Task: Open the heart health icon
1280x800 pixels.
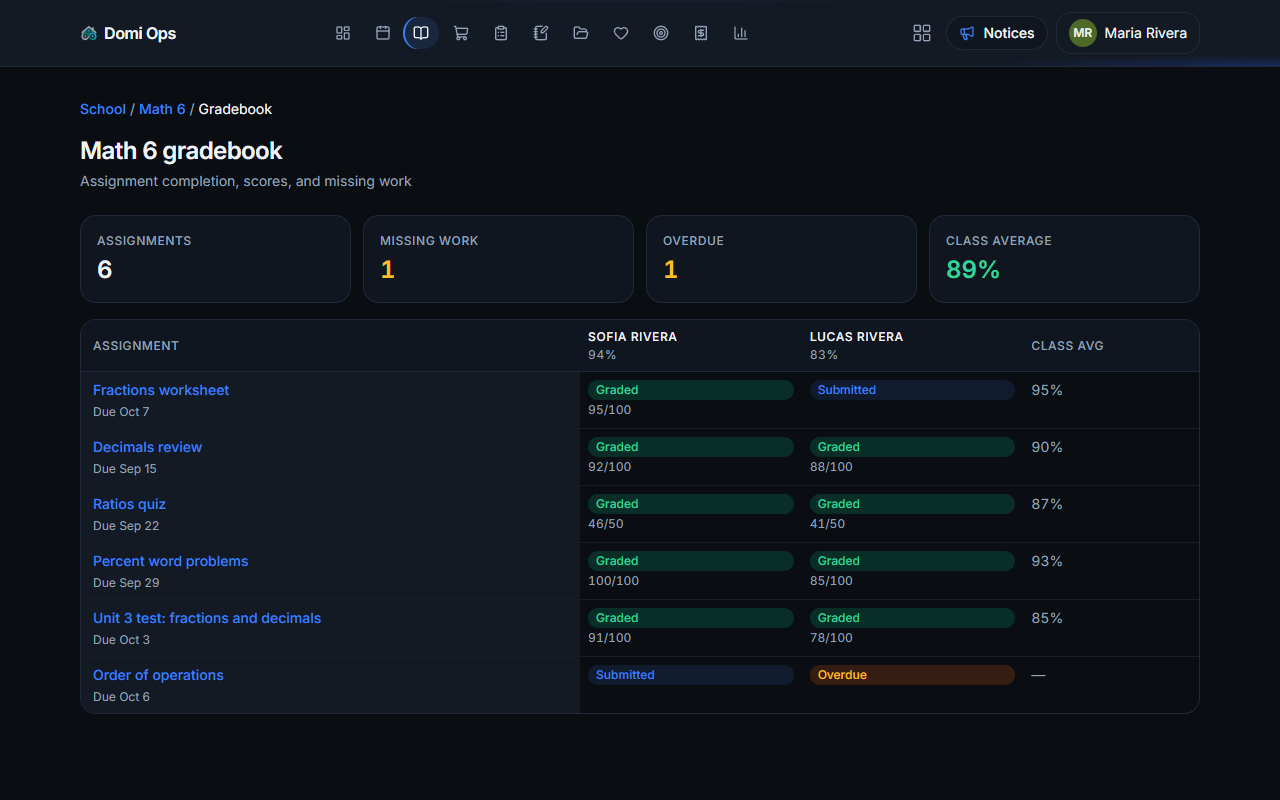Action: pos(621,33)
